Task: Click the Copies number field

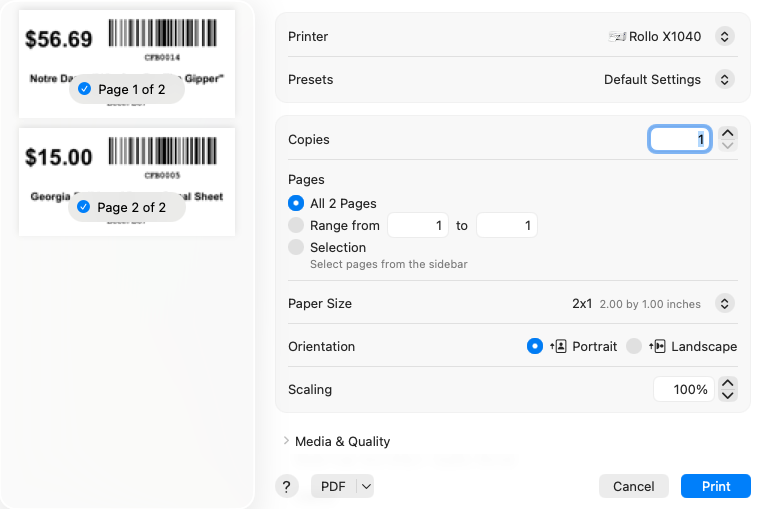Action: coord(679,139)
